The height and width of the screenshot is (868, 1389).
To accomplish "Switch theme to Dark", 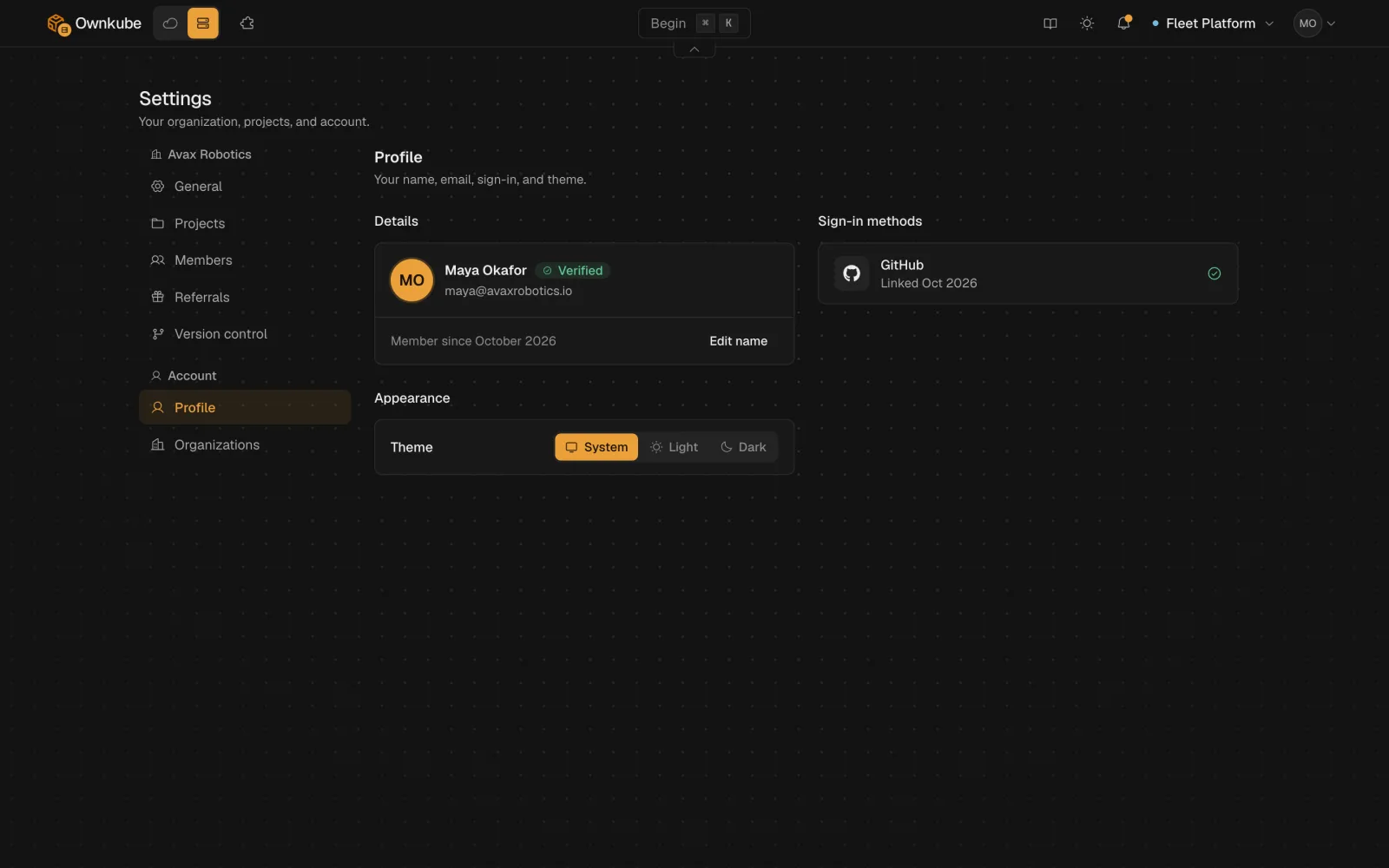I will coord(744,447).
